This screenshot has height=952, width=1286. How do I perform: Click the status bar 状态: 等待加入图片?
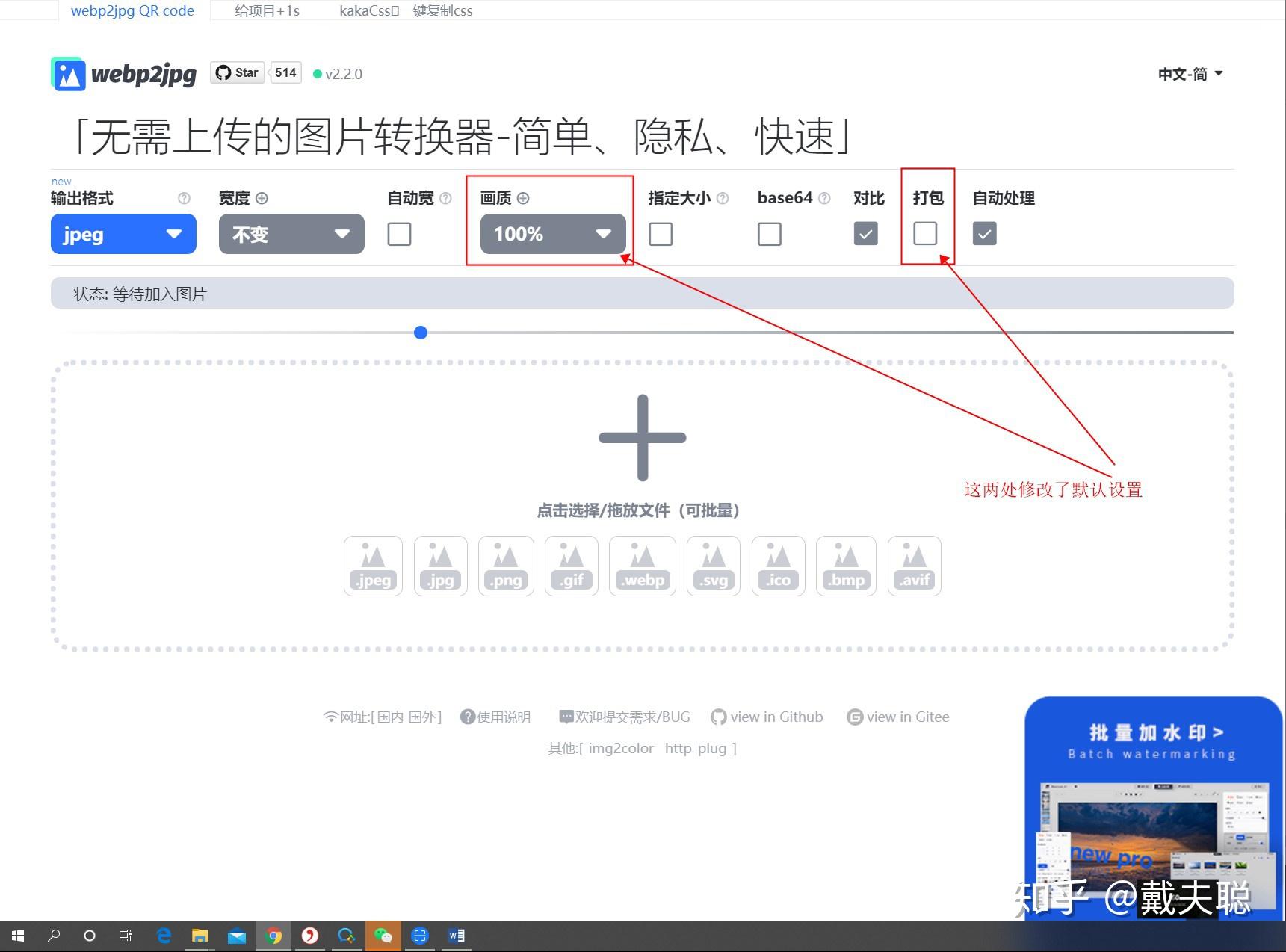[643, 293]
